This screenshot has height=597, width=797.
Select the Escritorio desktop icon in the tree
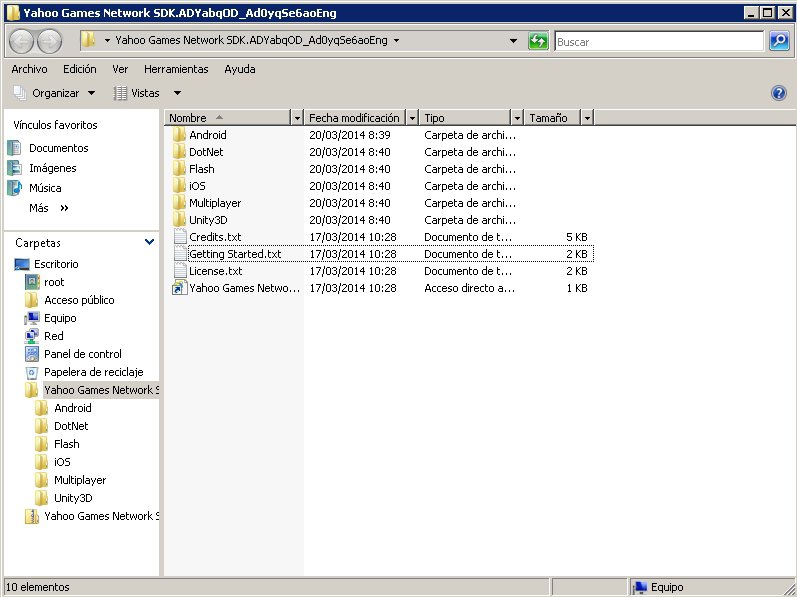click(x=22, y=264)
